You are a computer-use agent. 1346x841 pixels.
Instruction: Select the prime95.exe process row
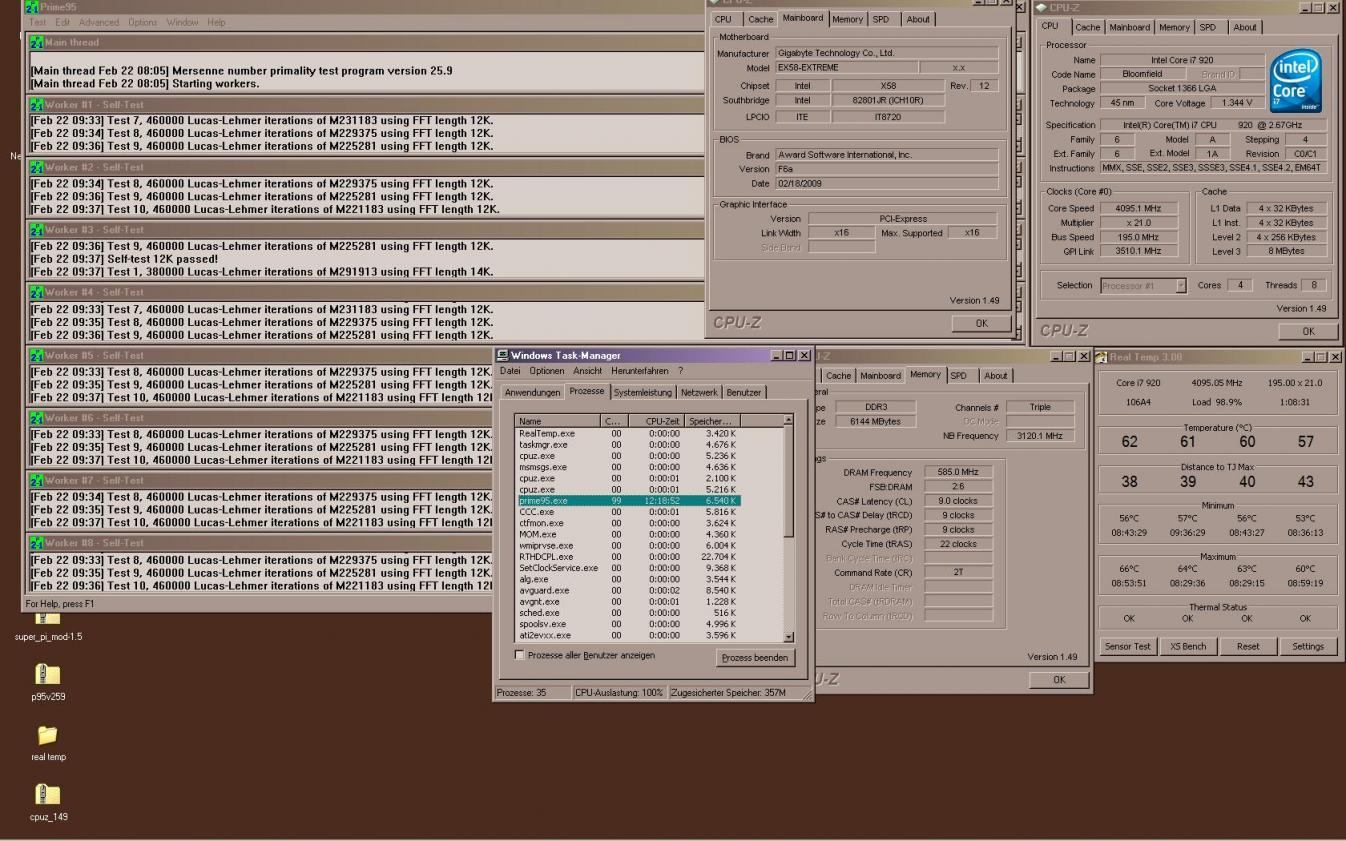coord(628,500)
